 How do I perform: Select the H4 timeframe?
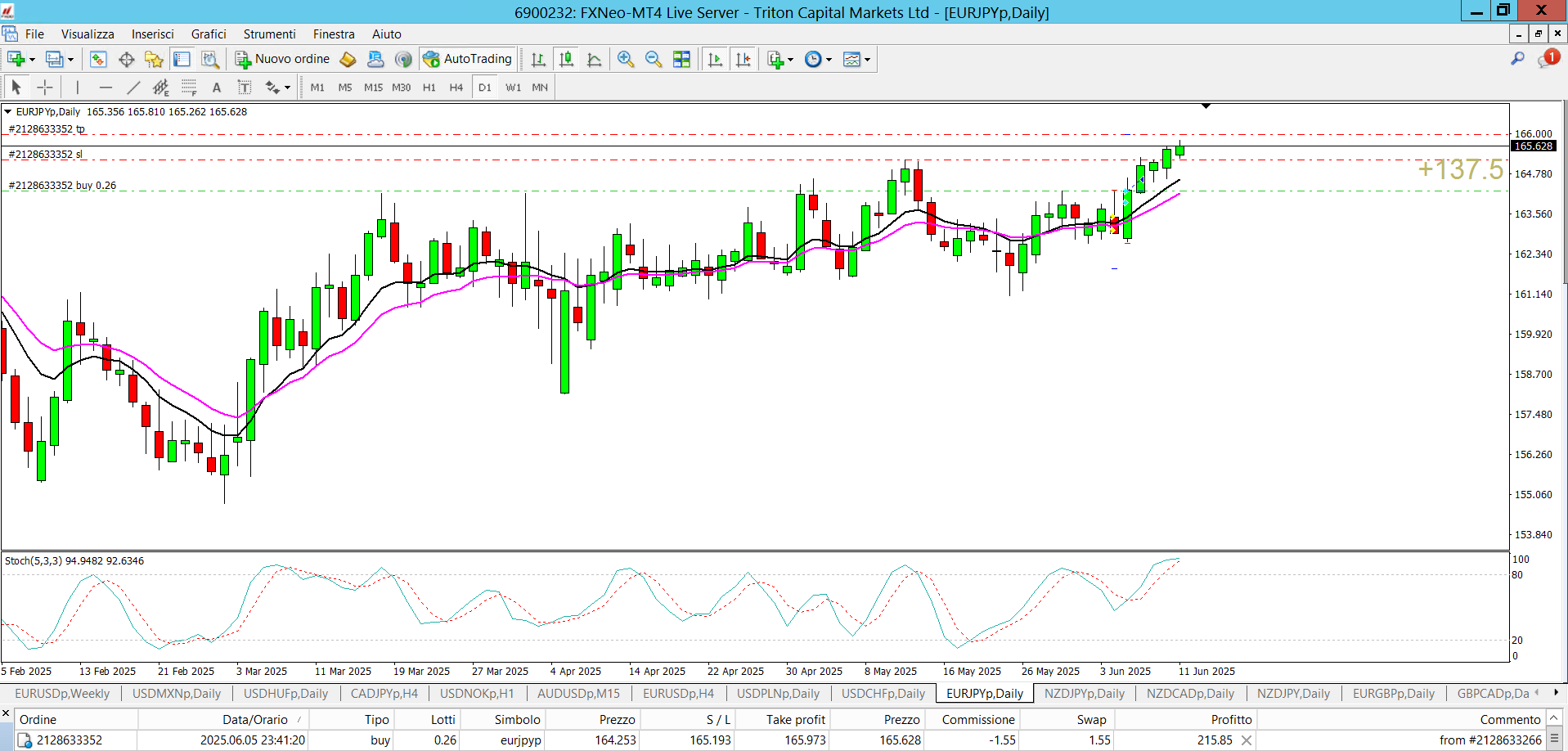(x=456, y=87)
